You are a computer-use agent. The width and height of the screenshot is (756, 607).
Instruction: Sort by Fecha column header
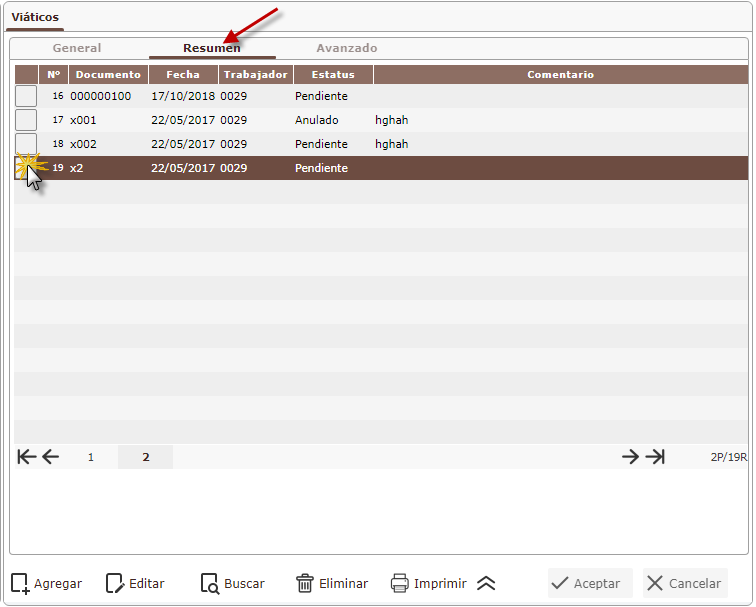point(183,75)
